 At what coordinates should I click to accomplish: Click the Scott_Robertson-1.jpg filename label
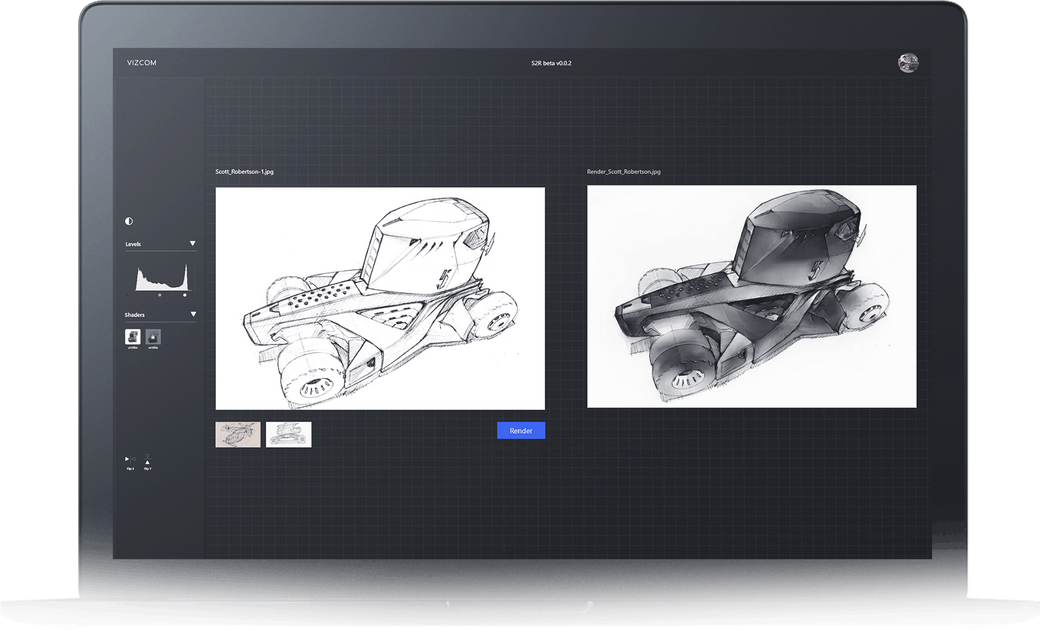click(x=246, y=171)
